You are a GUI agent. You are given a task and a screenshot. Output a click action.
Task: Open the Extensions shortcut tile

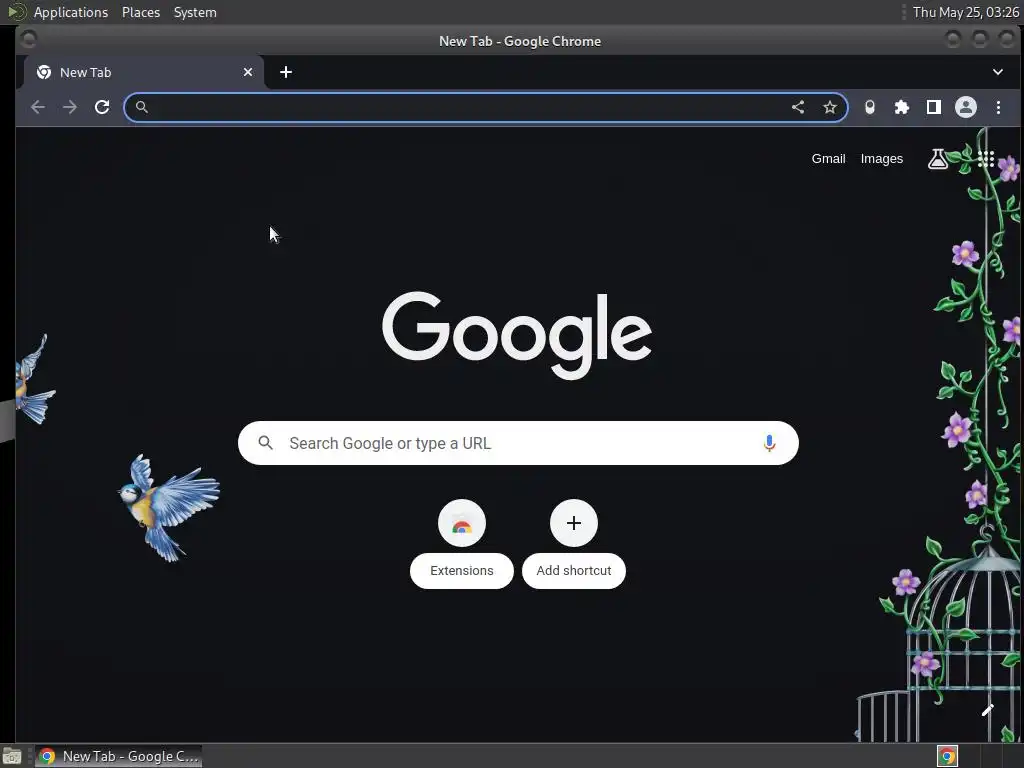tap(462, 523)
